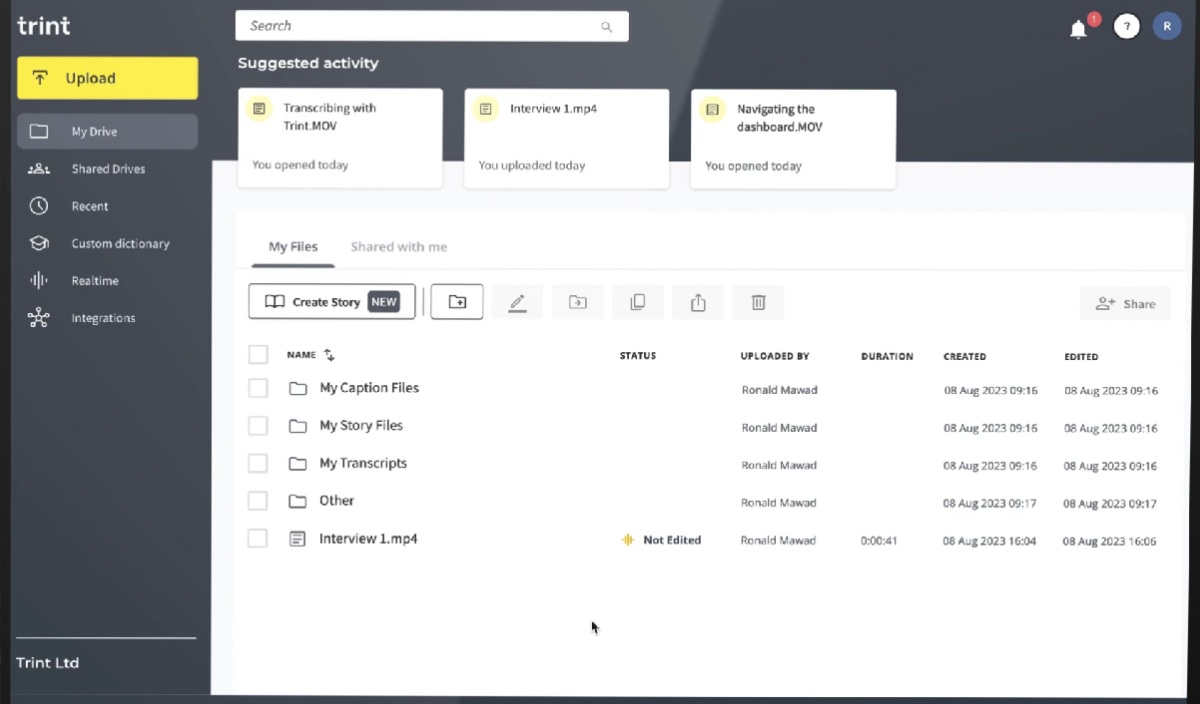Viewport: 1200px width, 704px height.
Task: Open Interview 1.mp4 suggested card
Action: tap(567, 138)
